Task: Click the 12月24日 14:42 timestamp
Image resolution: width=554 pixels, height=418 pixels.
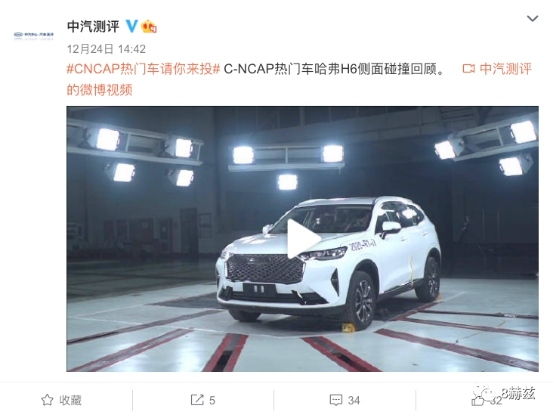Action: click(x=106, y=49)
